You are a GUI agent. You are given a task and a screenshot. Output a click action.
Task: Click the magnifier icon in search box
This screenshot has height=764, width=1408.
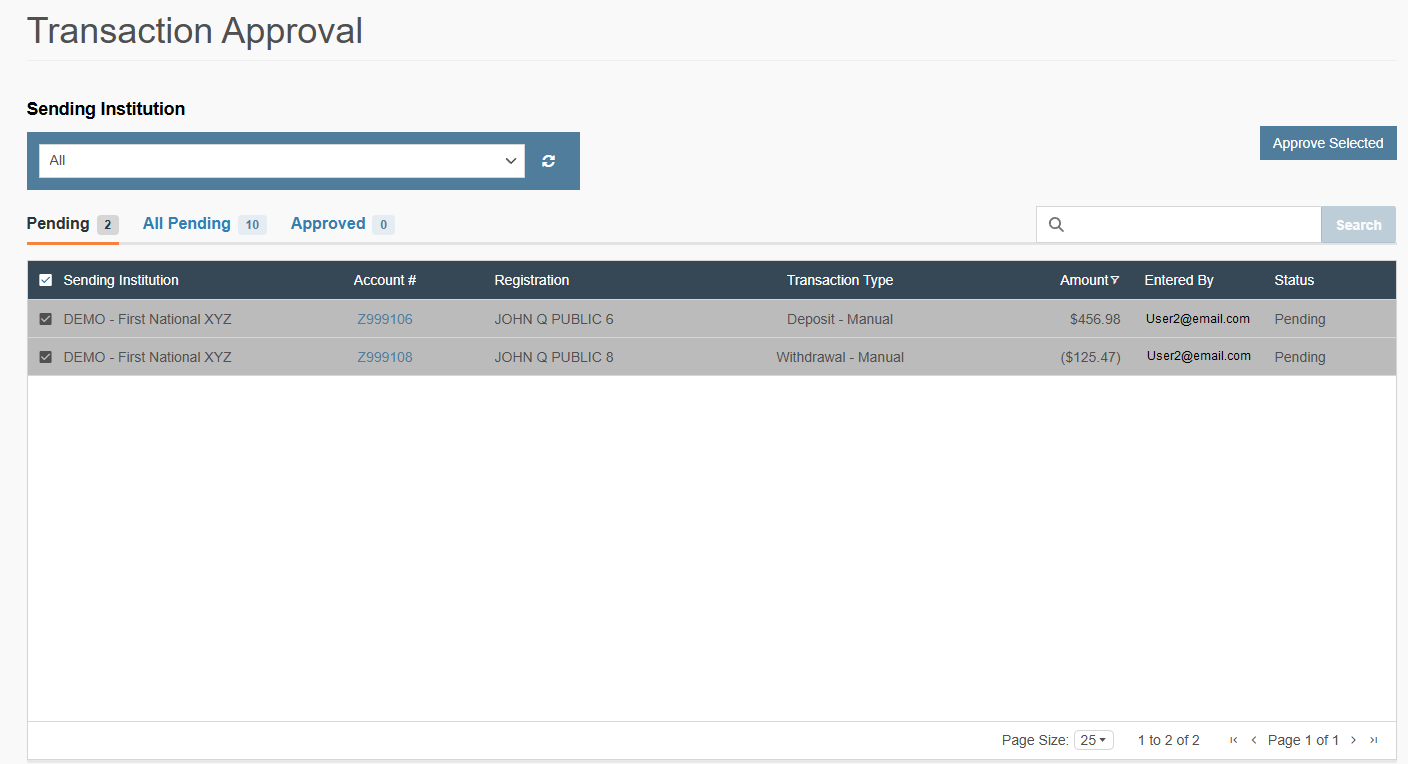pos(1056,225)
